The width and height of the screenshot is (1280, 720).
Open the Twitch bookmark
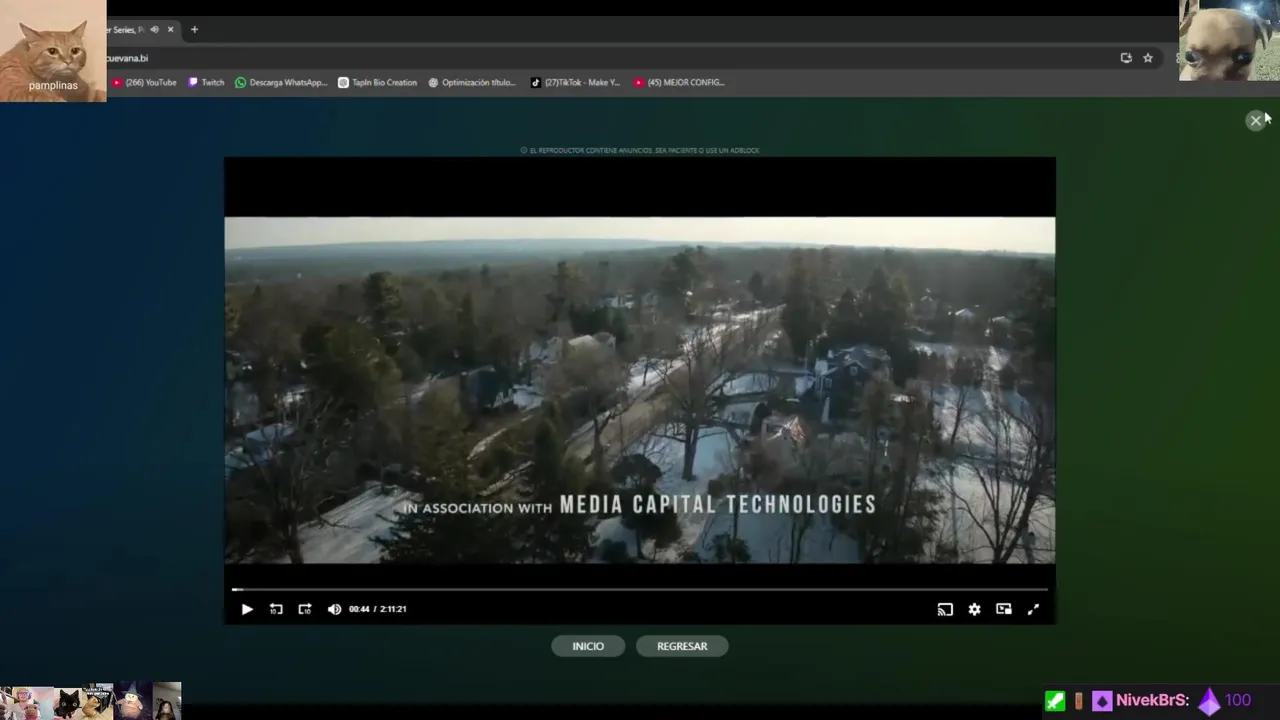coord(206,83)
